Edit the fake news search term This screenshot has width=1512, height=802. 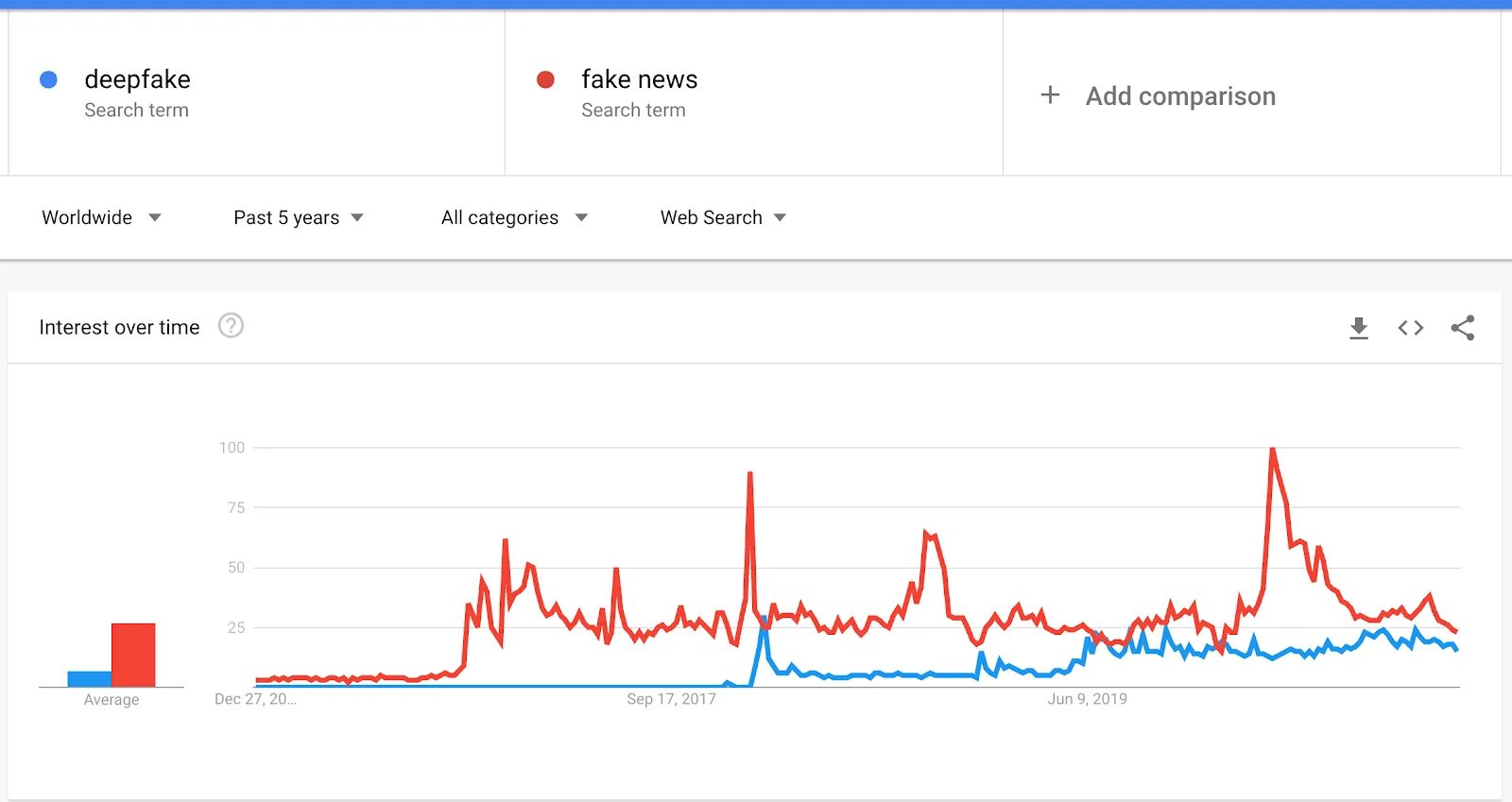(640, 79)
